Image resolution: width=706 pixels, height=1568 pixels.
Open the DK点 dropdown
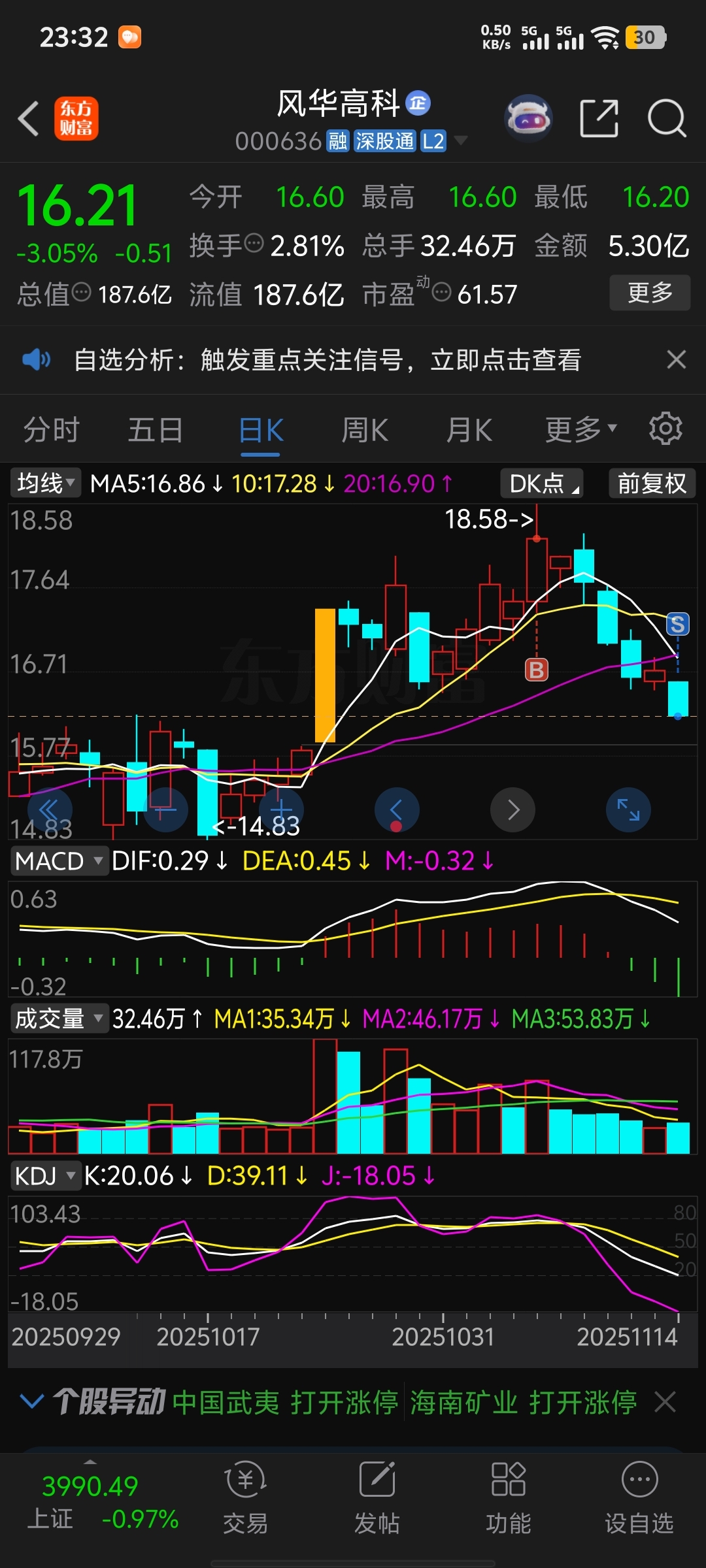(x=542, y=483)
